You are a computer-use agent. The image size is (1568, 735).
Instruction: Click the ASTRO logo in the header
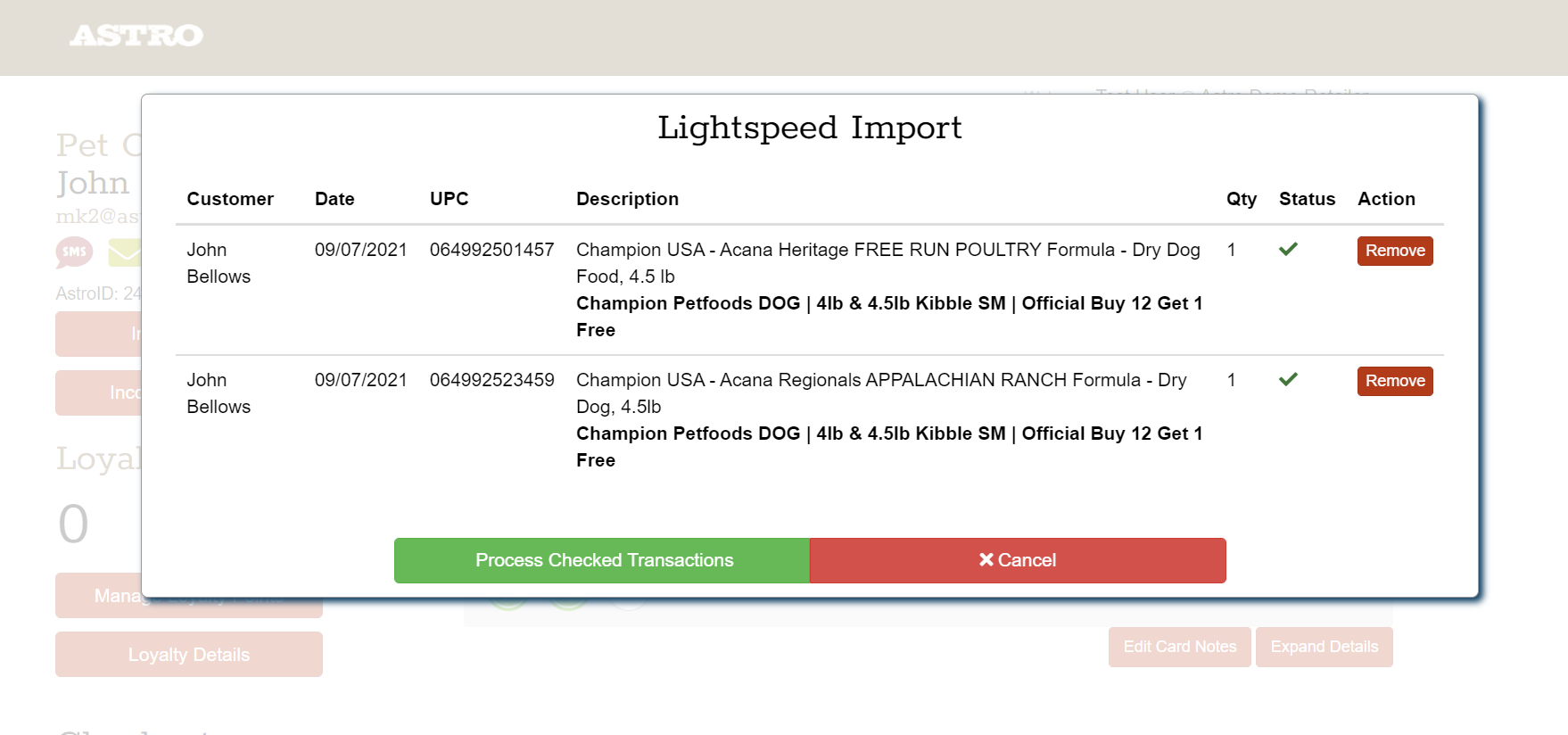tap(136, 36)
